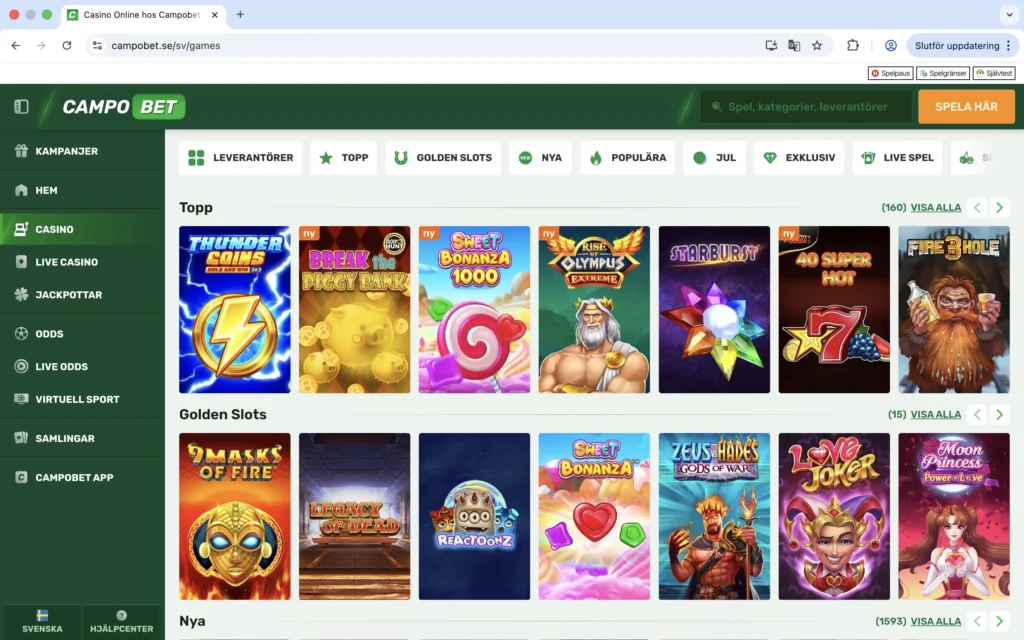This screenshot has width=1024, height=640.
Task: Click the SPELA HÄR button
Action: pos(966,106)
